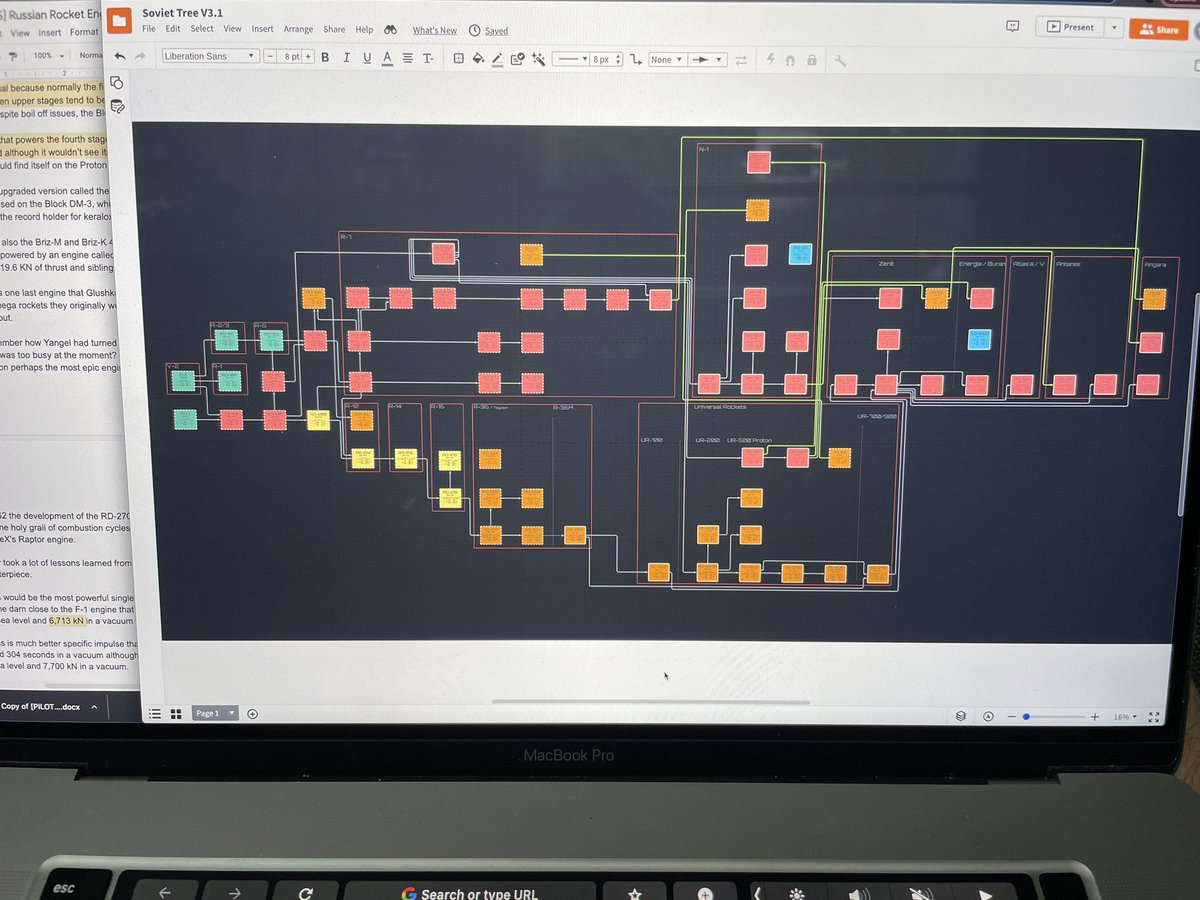The image size is (1200, 900).
Task: Expand the Copy of PILOT docx download chevron
Action: click(x=93, y=707)
